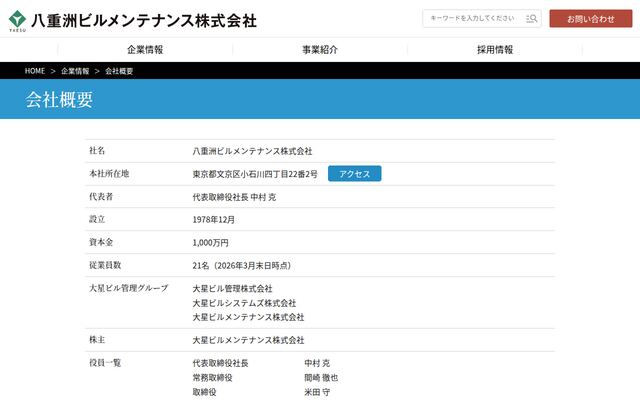Click the 21名（2026年3月末日時点） value

click(x=243, y=266)
